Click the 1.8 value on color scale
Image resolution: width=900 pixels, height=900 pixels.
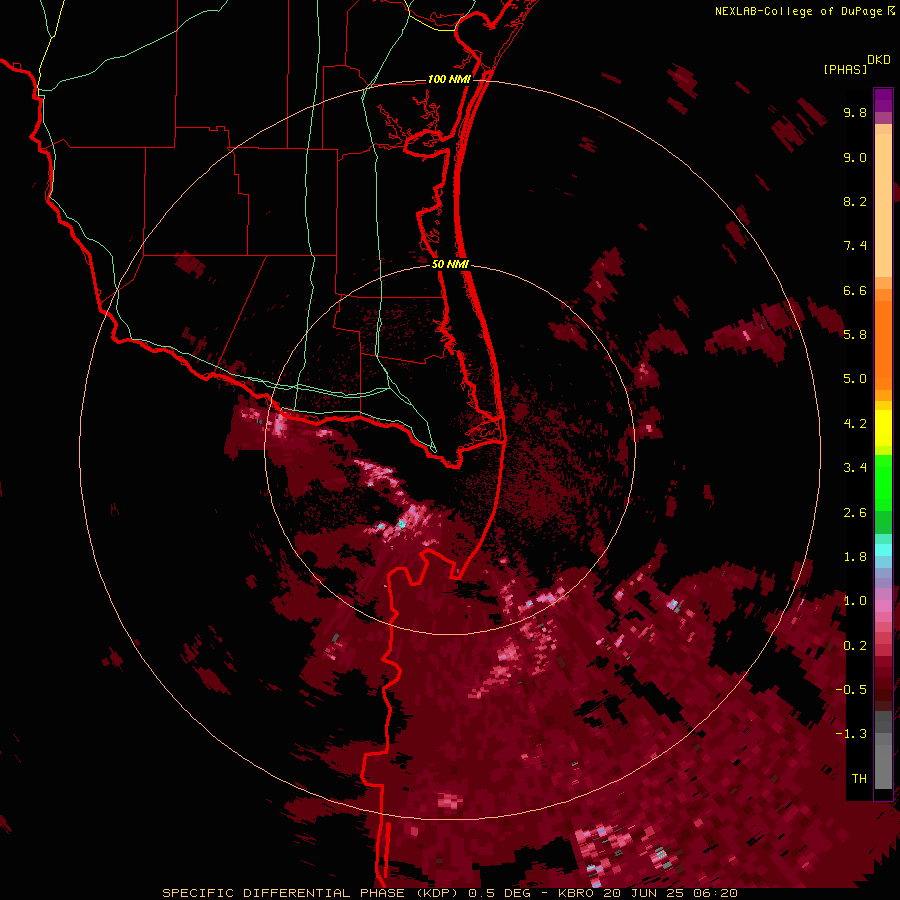tap(855, 557)
